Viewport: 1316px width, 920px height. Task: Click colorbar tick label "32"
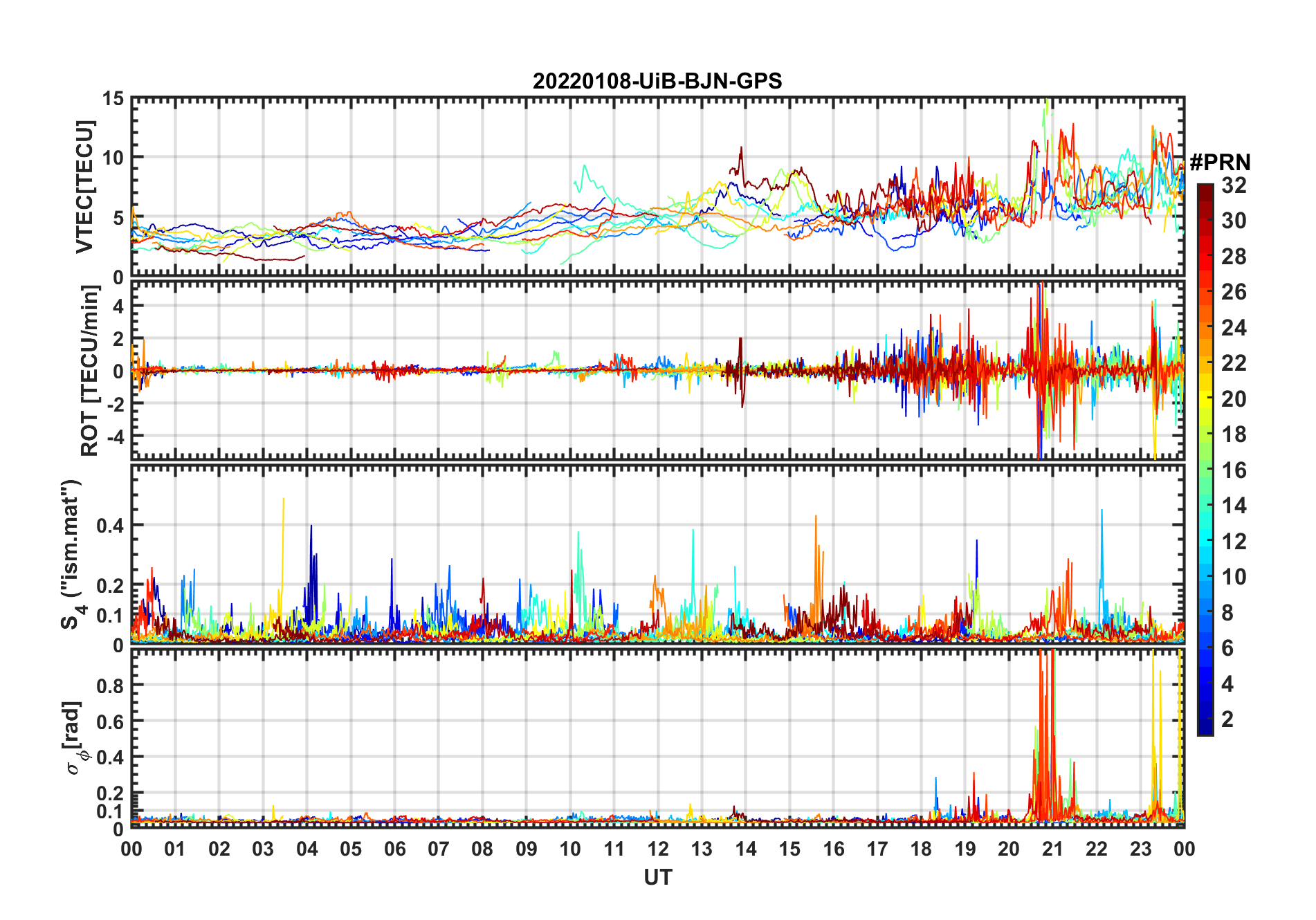point(1234,185)
